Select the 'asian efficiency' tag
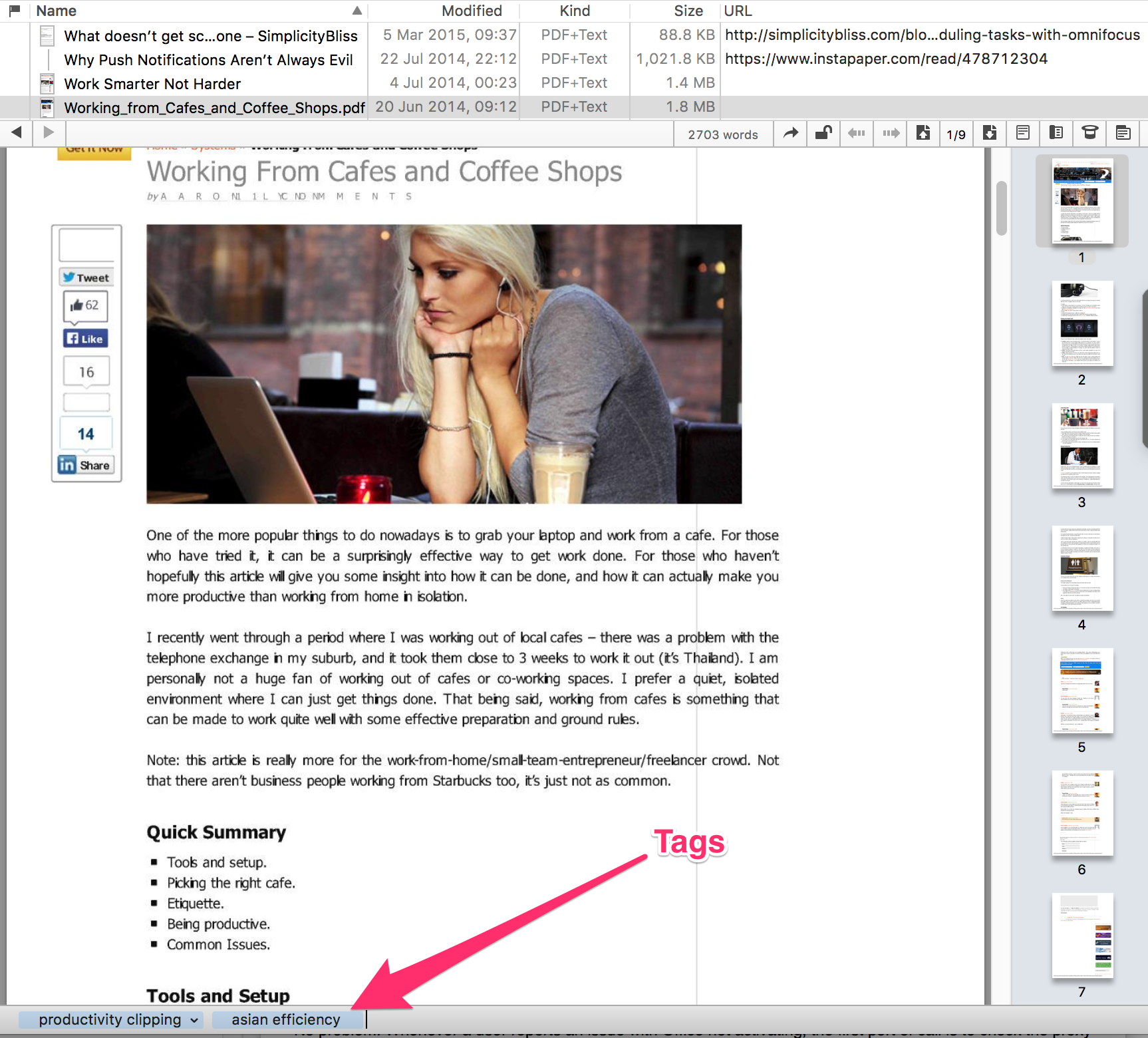 (287, 1020)
